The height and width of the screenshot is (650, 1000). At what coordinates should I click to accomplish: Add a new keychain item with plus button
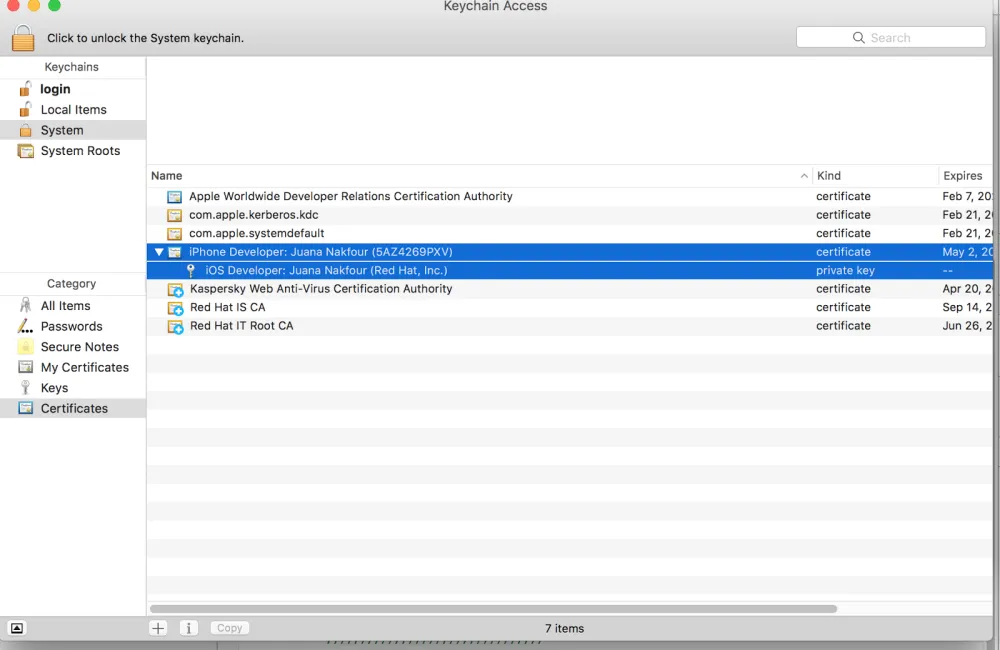coord(158,628)
